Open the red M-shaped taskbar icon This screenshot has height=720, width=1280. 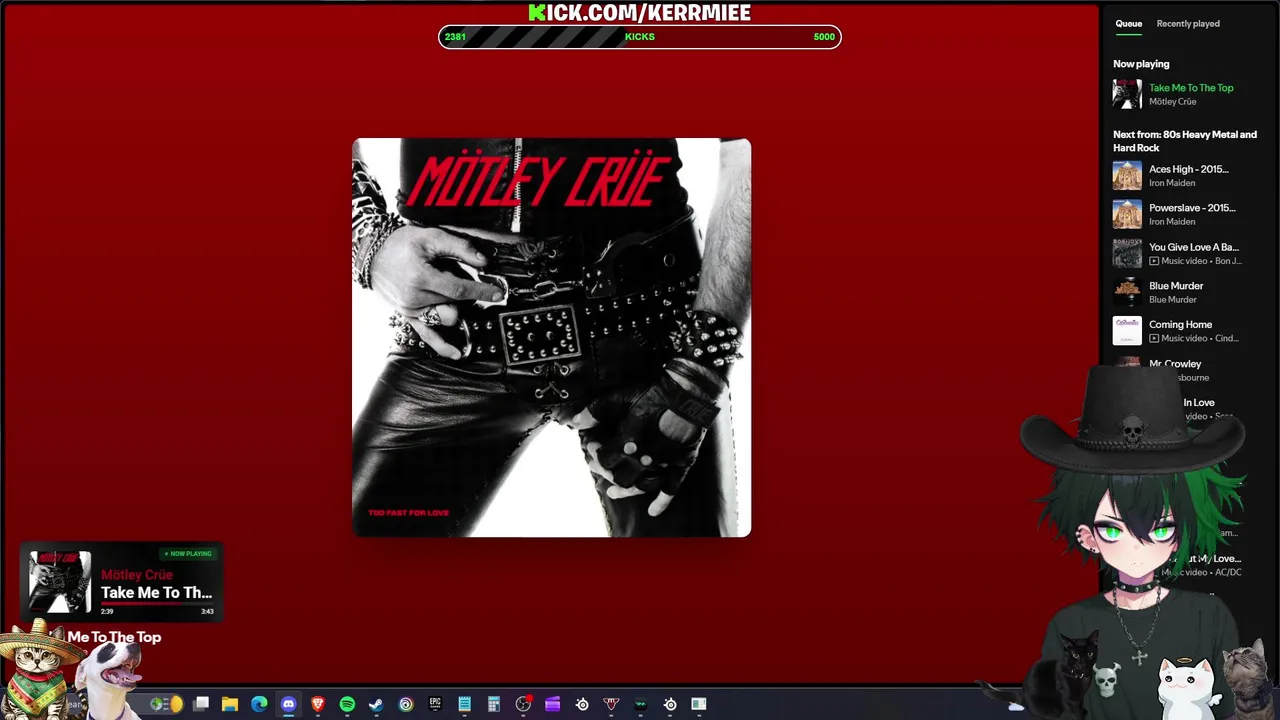pos(611,704)
